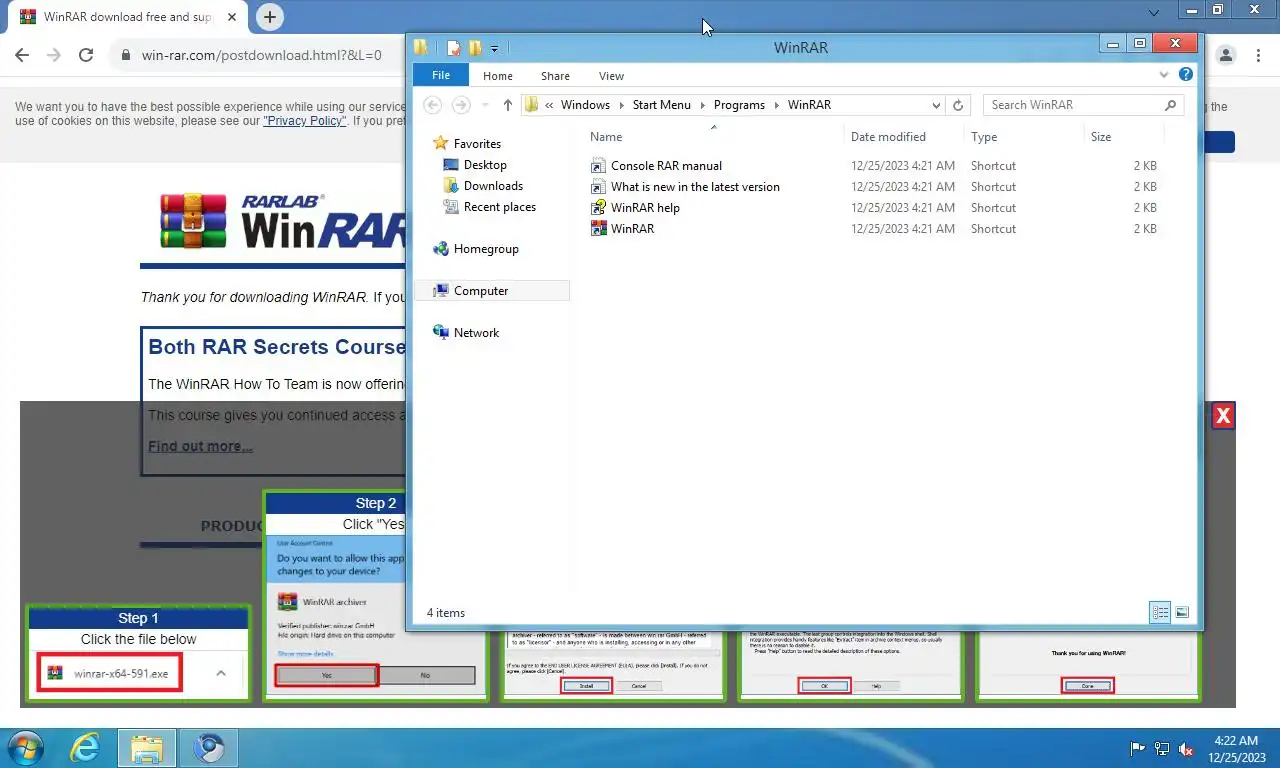Expand the Explorer ribbon with the chevron
This screenshot has width=1280, height=768.
click(1164, 75)
